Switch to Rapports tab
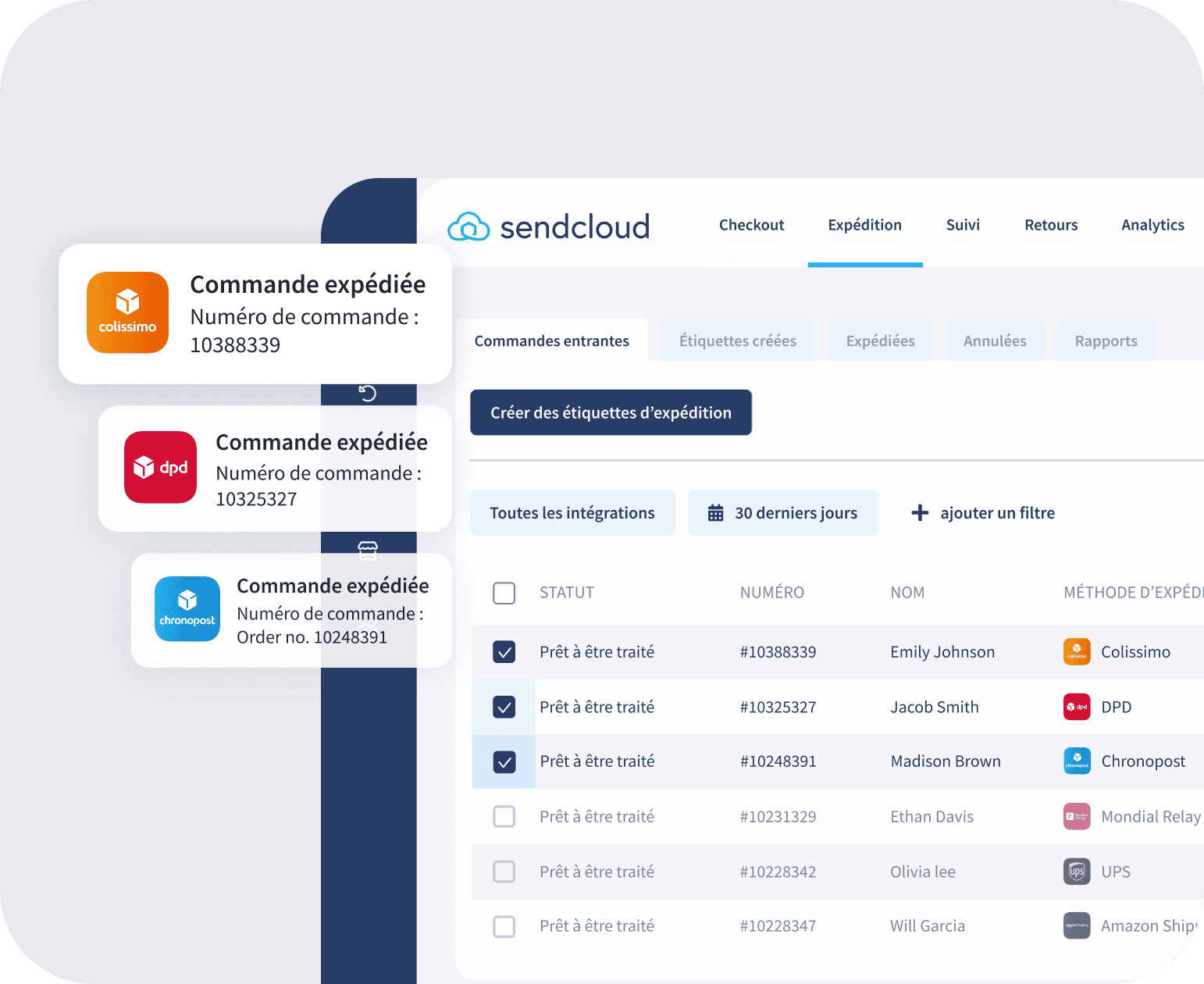 pos(1106,340)
